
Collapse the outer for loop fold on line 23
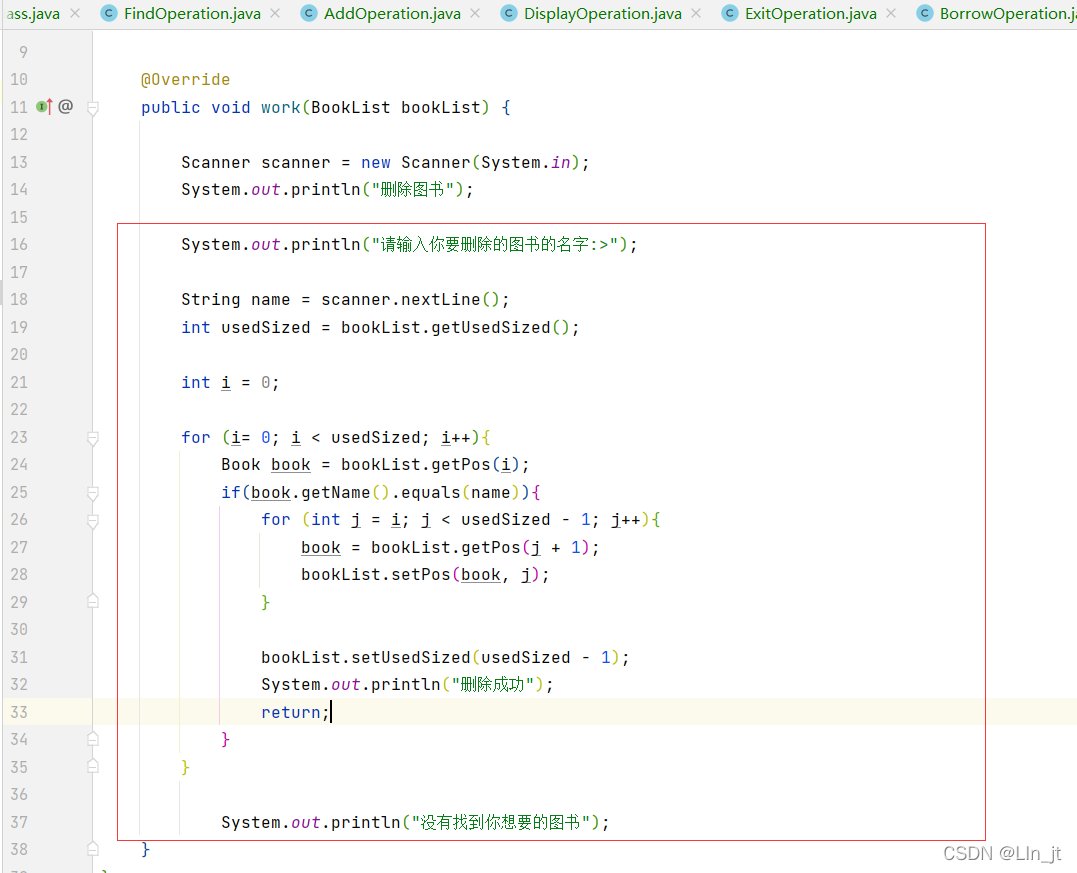click(x=93, y=438)
